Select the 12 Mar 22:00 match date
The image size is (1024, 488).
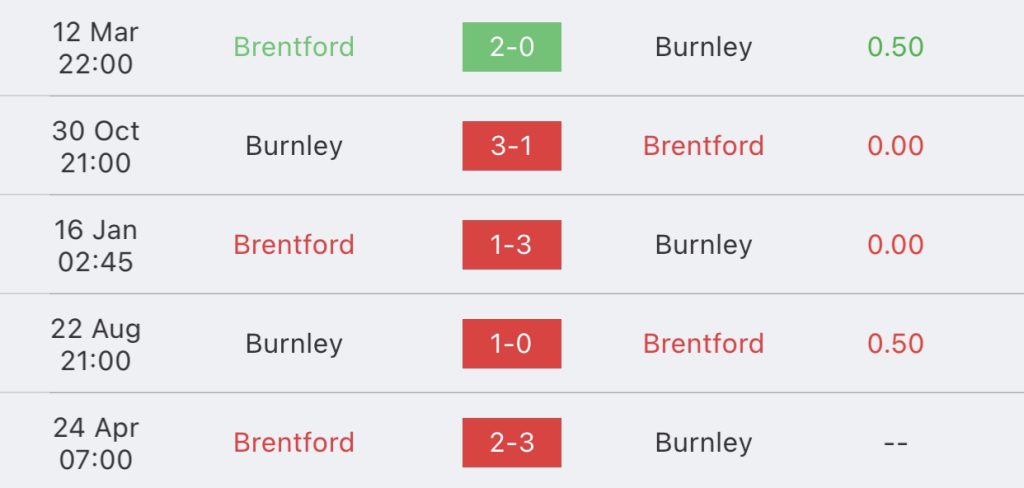[95, 48]
